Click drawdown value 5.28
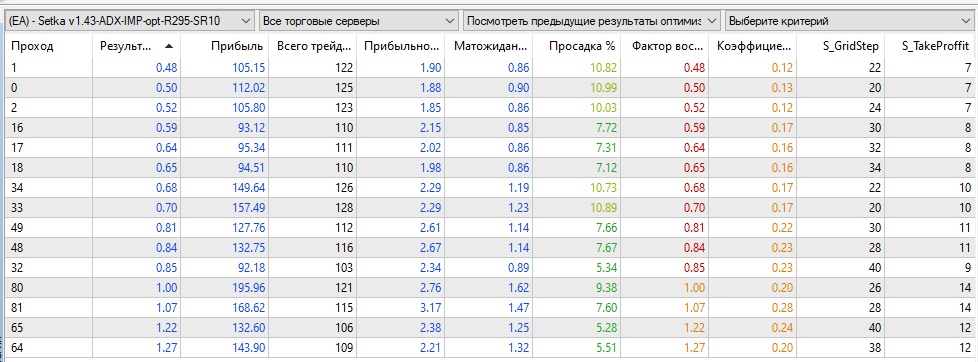 tap(605, 329)
